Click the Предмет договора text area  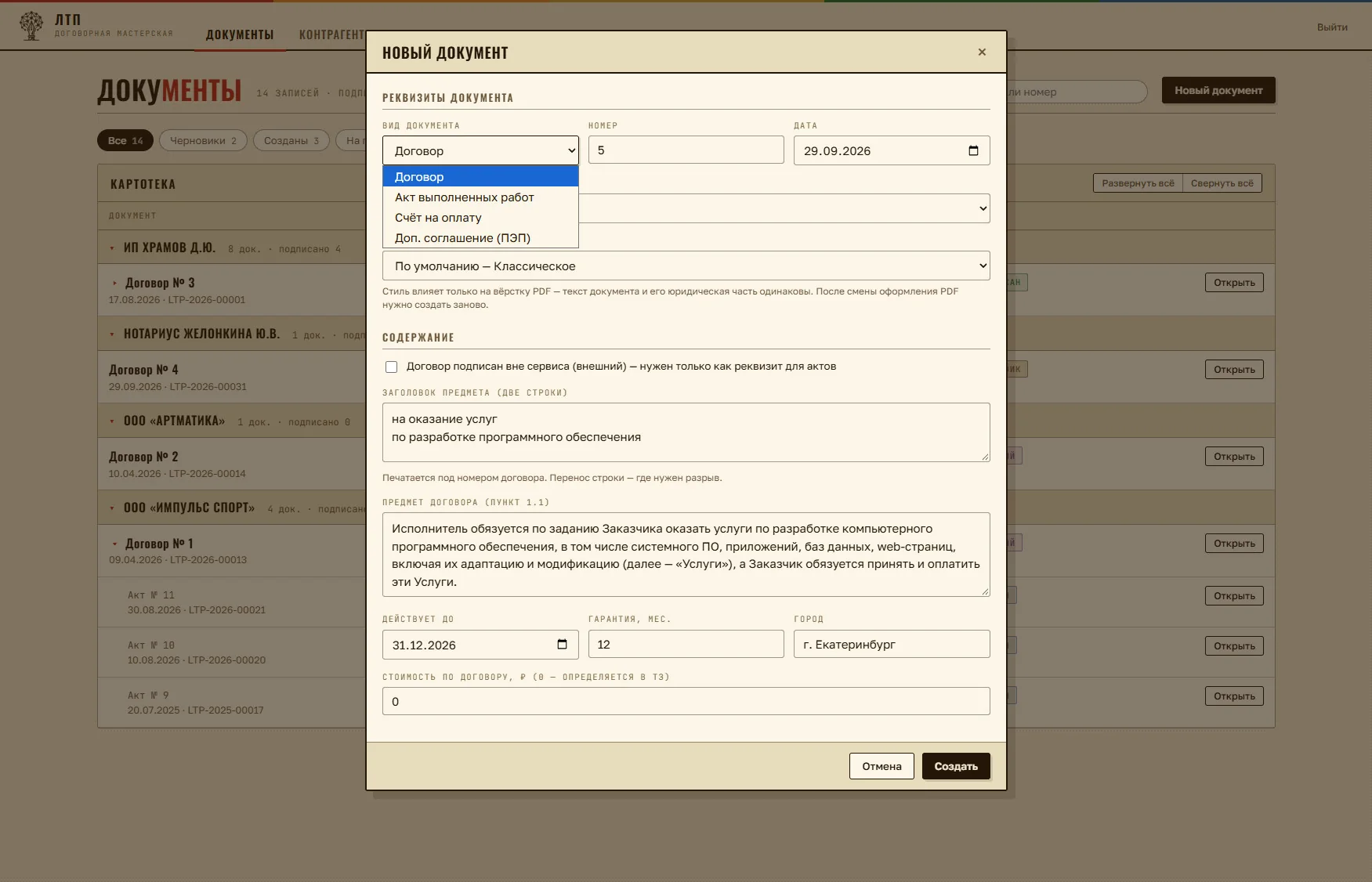tap(686, 555)
